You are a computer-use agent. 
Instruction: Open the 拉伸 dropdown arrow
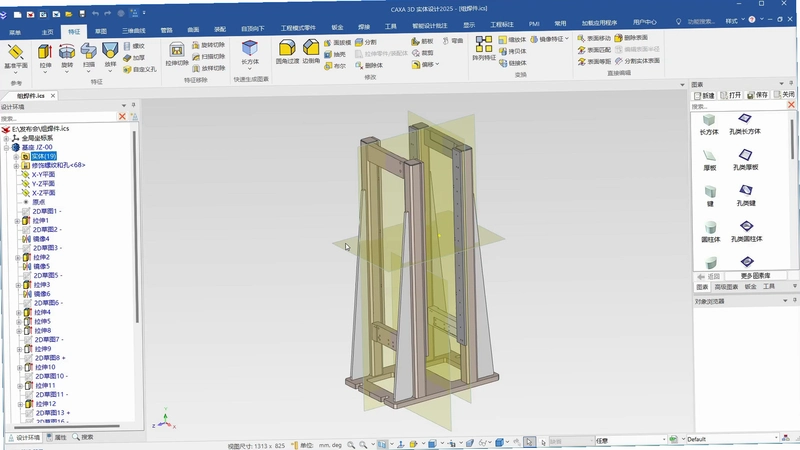tap(45, 71)
